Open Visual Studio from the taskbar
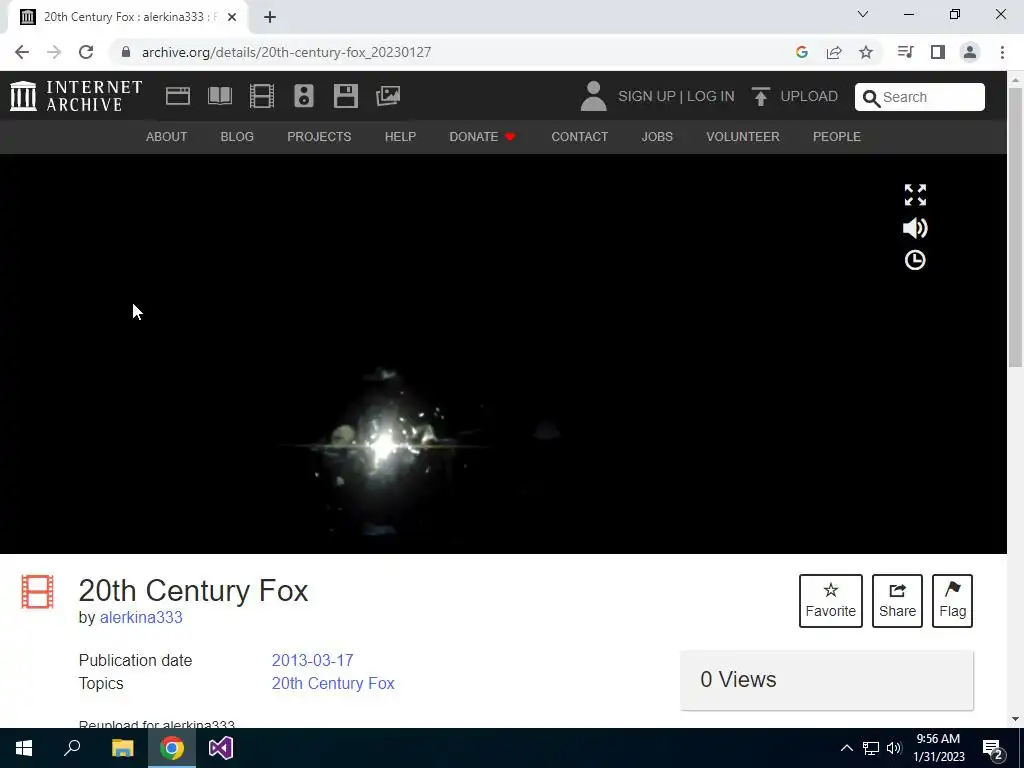 tap(221, 748)
